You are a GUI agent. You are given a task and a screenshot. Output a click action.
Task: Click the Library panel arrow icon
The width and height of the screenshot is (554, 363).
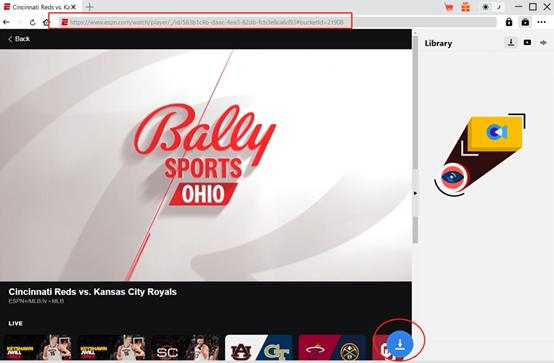click(x=543, y=43)
